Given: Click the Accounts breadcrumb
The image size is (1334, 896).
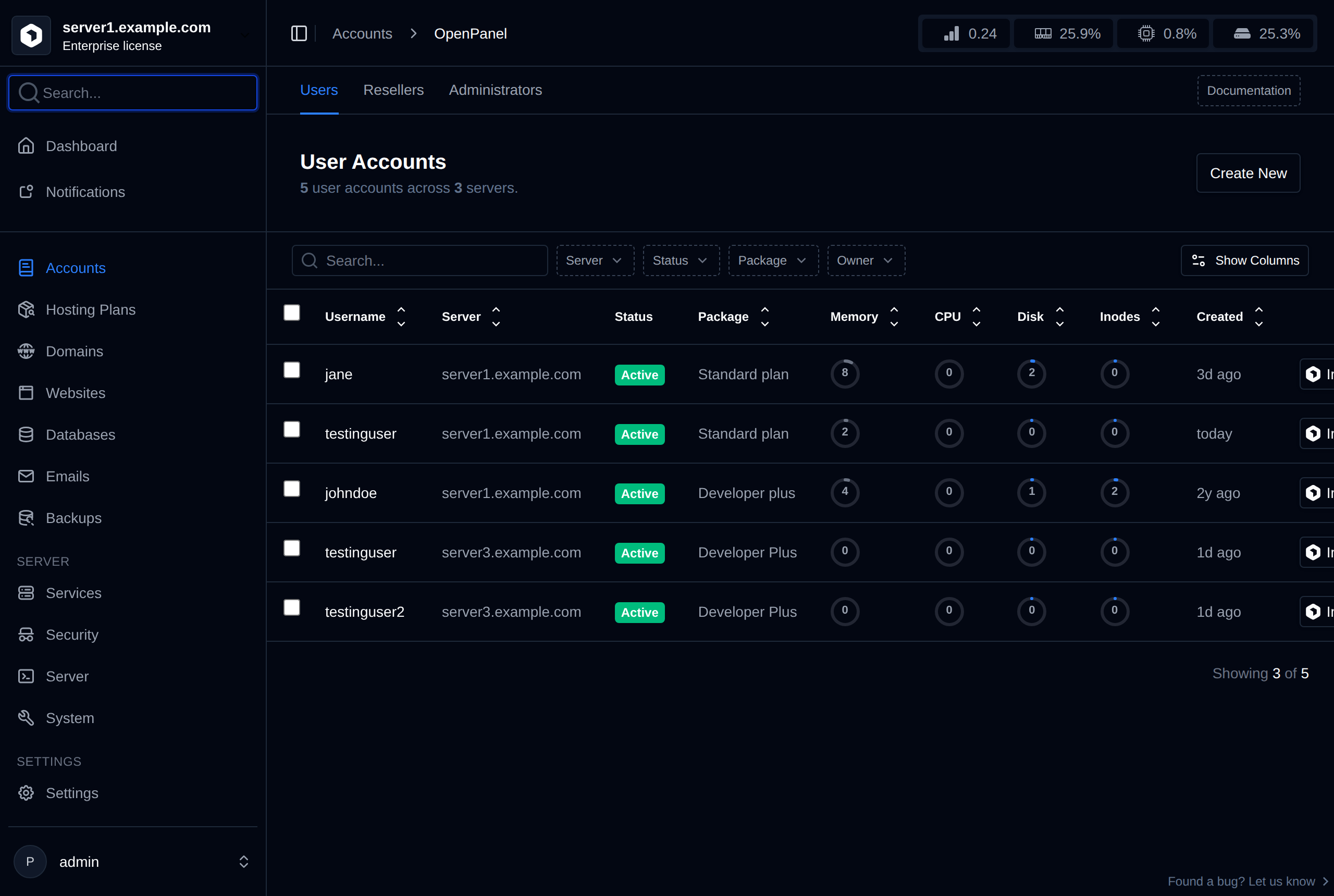Looking at the screenshot, I should (x=362, y=34).
